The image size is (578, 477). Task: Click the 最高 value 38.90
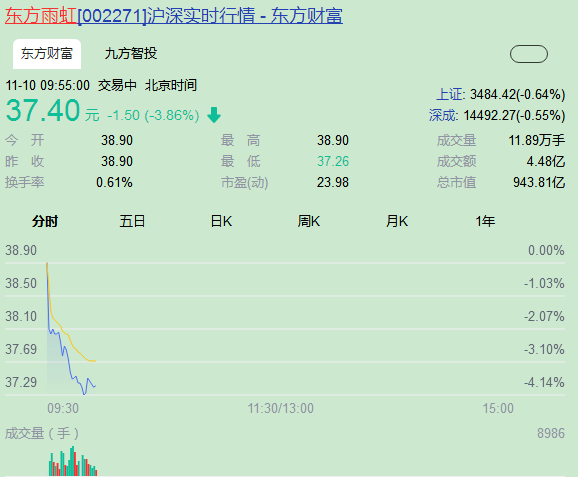(333, 140)
